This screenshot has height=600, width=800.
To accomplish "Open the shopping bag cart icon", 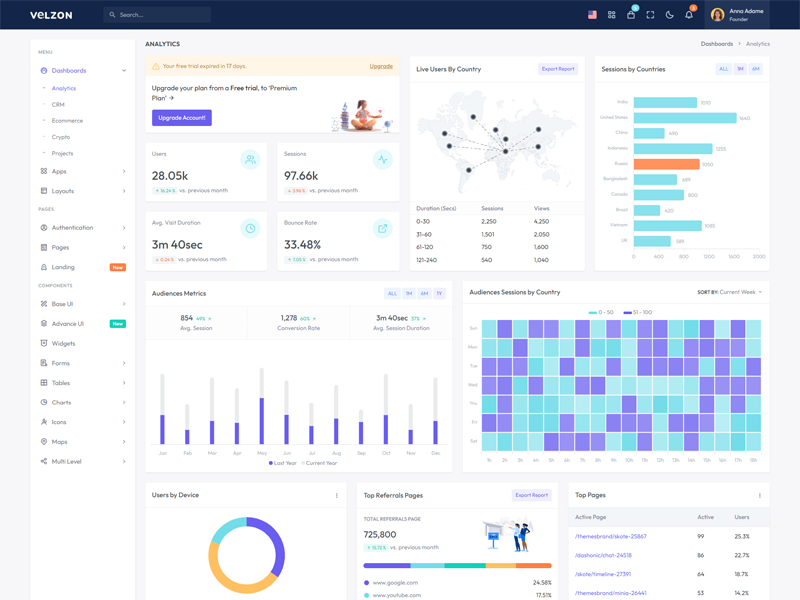I will tap(631, 15).
